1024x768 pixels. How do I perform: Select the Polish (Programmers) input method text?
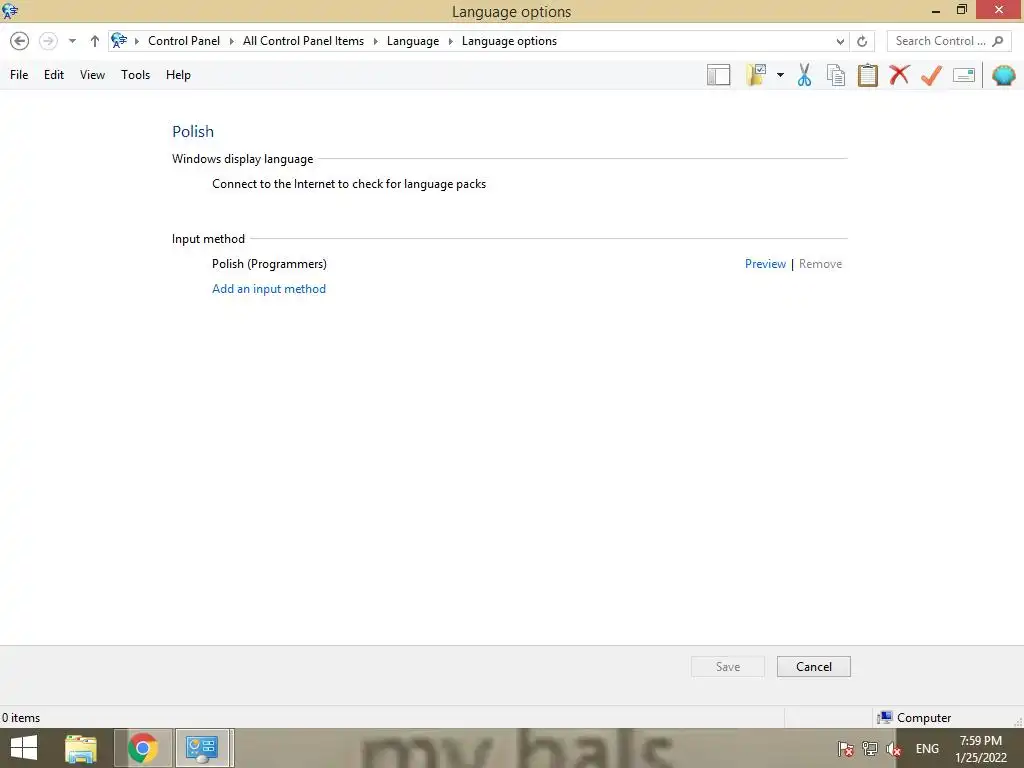click(x=269, y=264)
